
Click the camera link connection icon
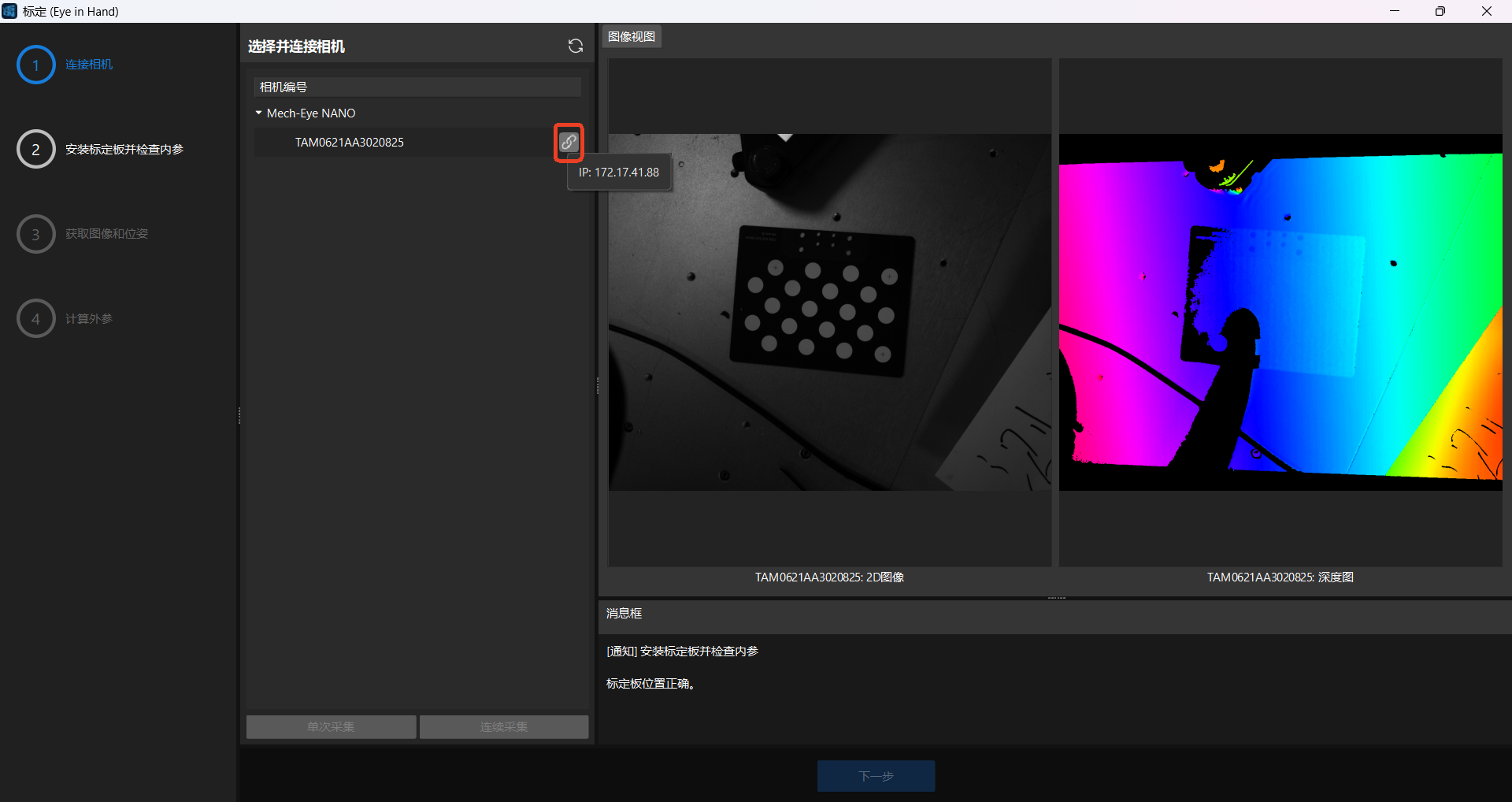[569, 143]
